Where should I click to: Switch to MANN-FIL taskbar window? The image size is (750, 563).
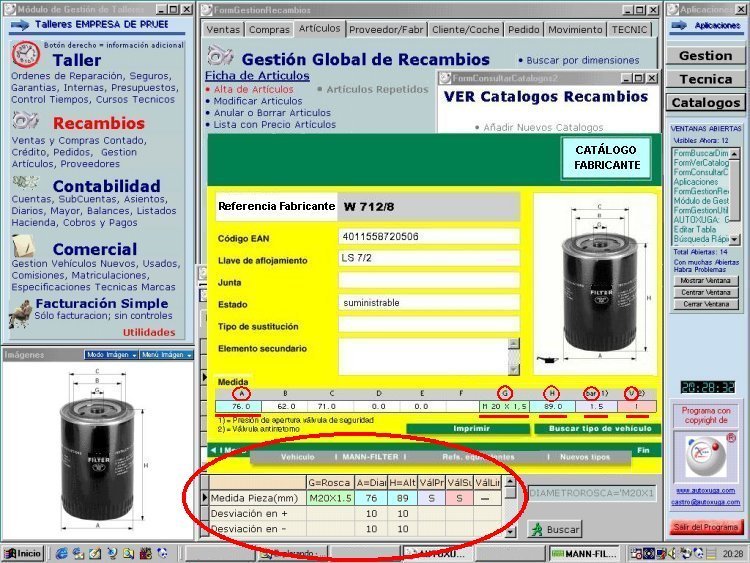tap(585, 554)
